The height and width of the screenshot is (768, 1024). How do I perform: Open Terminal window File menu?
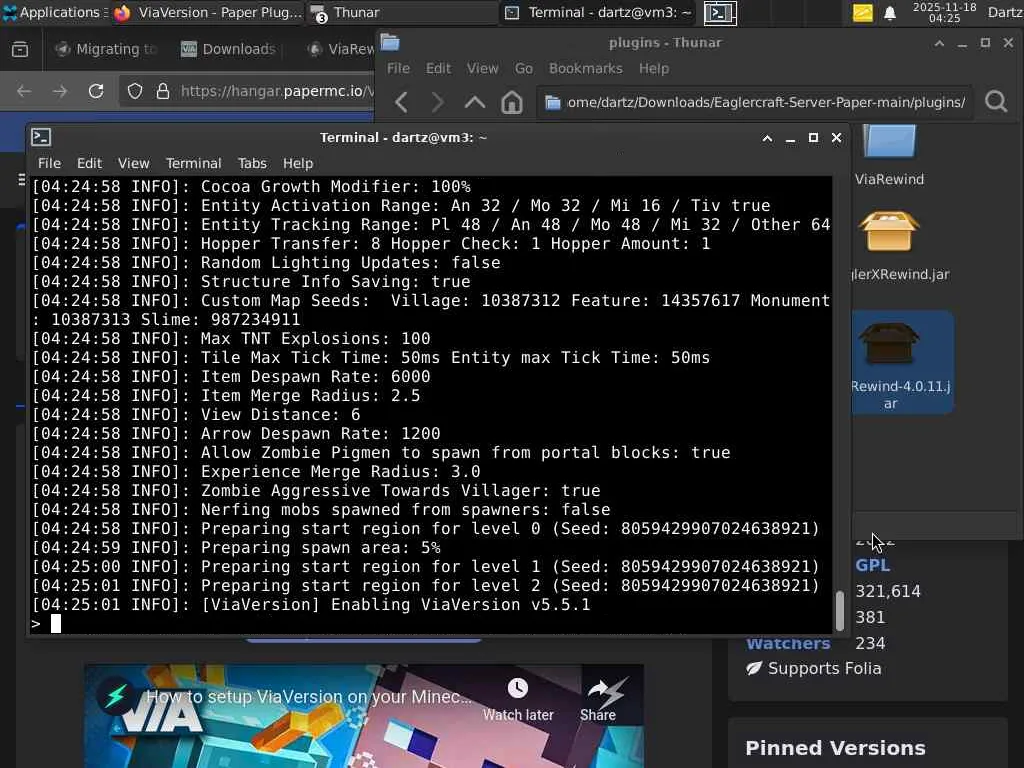tap(49, 163)
